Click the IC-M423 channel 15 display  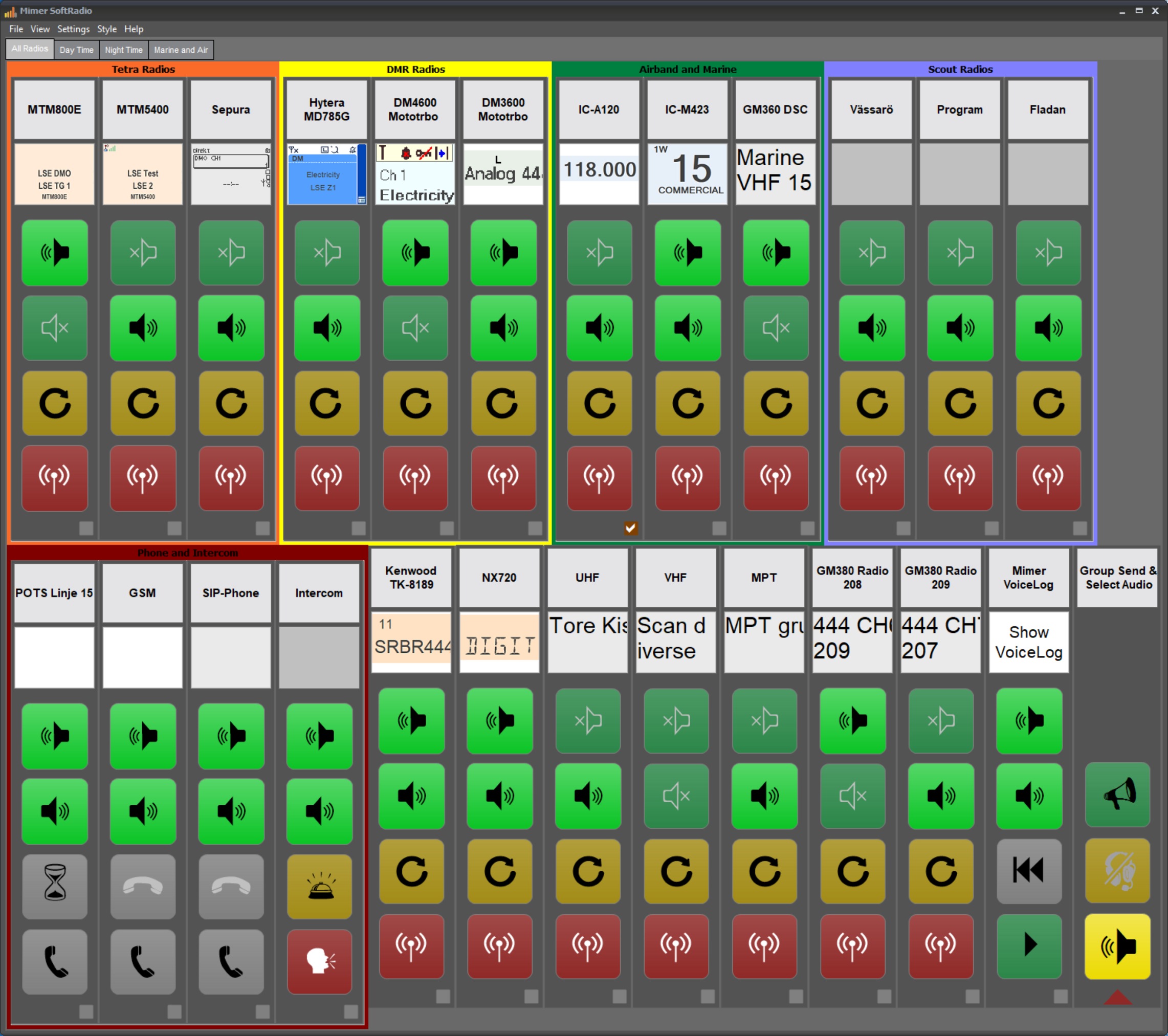point(688,174)
